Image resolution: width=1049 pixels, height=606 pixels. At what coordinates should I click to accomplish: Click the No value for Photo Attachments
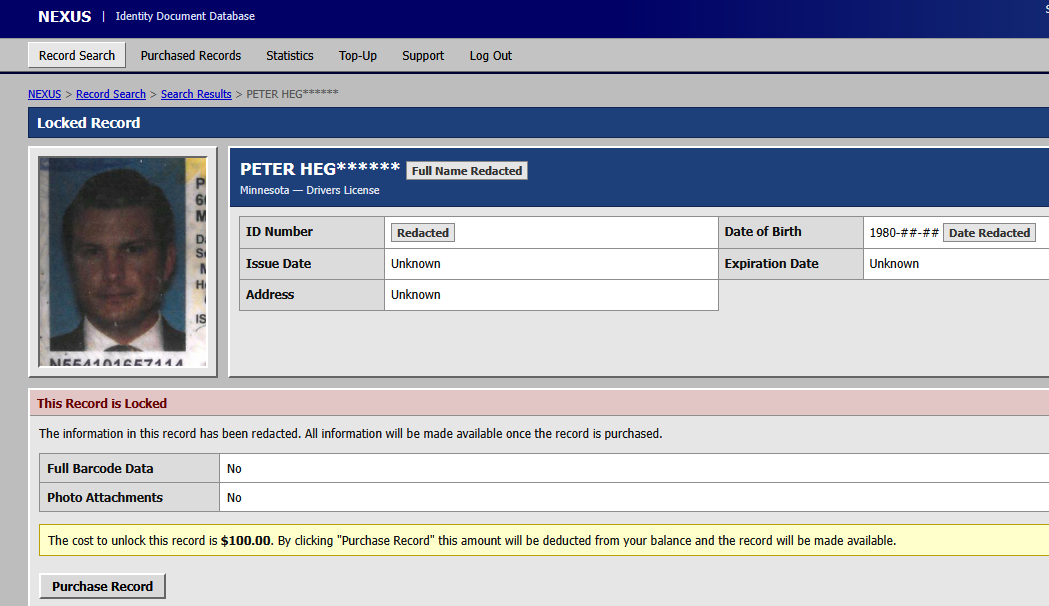(x=234, y=498)
